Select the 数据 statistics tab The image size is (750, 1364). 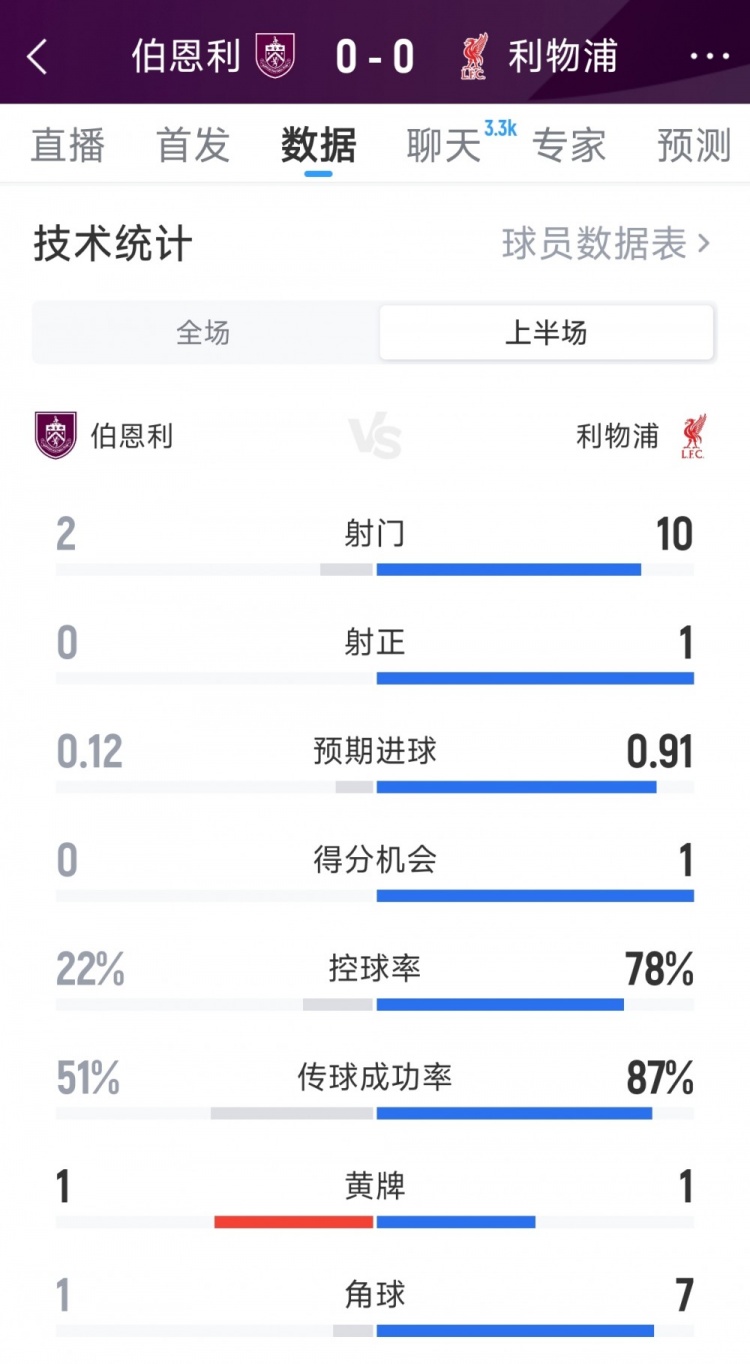pos(318,146)
